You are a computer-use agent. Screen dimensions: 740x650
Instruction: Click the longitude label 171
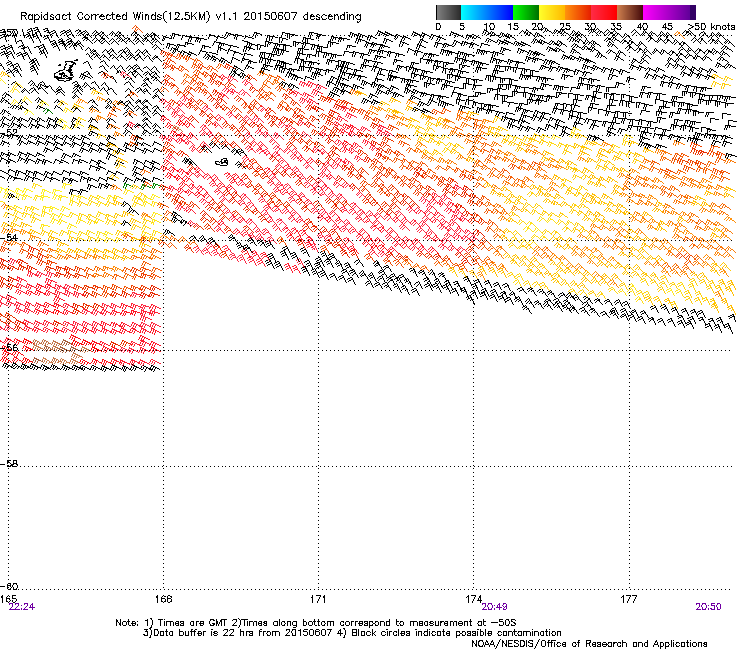click(x=318, y=599)
